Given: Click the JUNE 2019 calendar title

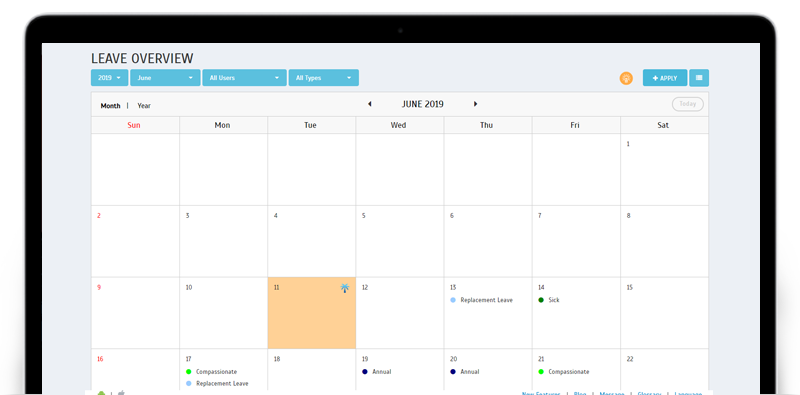Looking at the screenshot, I should coord(422,104).
